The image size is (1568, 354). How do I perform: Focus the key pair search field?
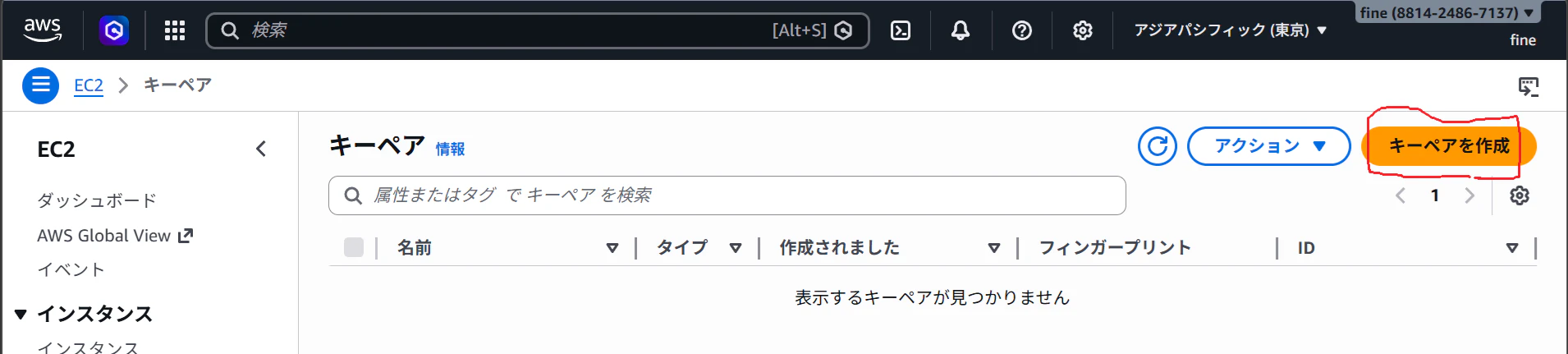(x=727, y=195)
